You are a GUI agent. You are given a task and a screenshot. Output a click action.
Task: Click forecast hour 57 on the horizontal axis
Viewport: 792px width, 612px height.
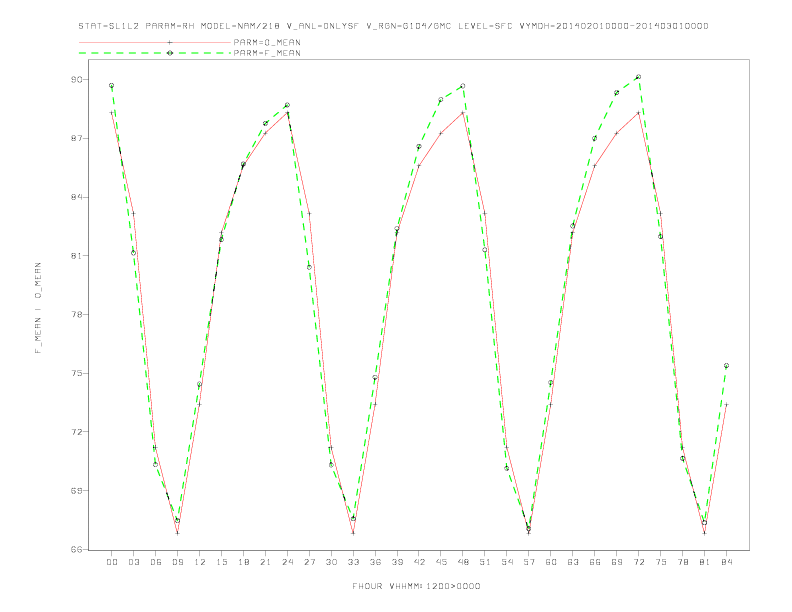click(x=529, y=562)
